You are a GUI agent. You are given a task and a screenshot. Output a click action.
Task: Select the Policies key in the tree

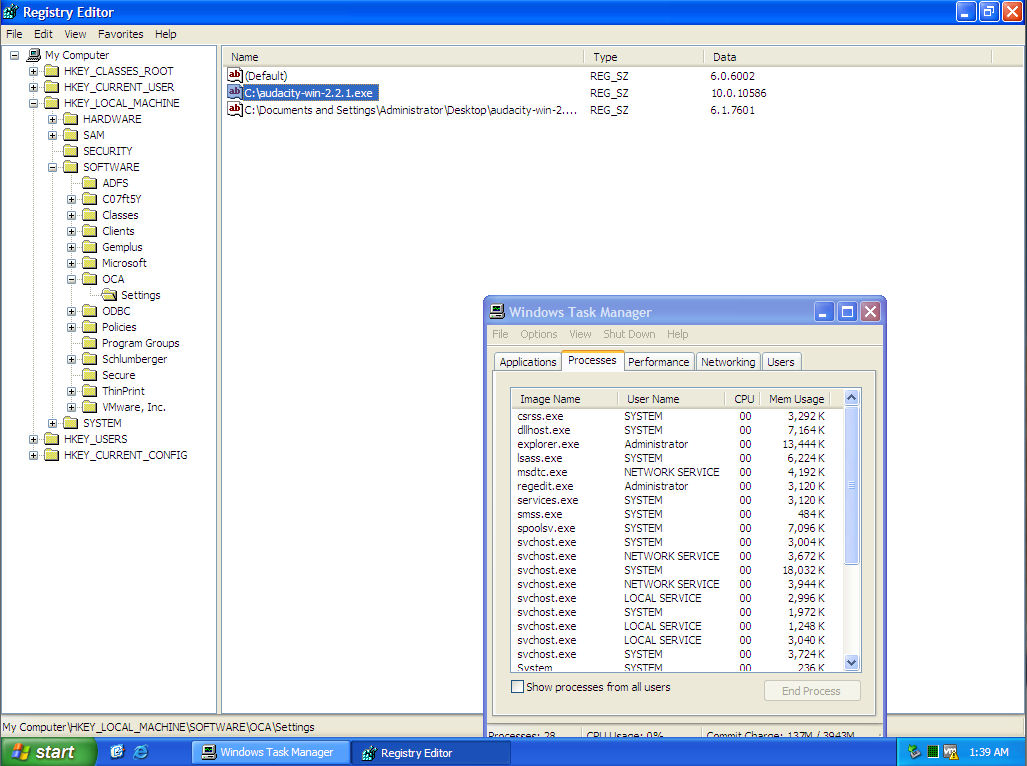(119, 327)
